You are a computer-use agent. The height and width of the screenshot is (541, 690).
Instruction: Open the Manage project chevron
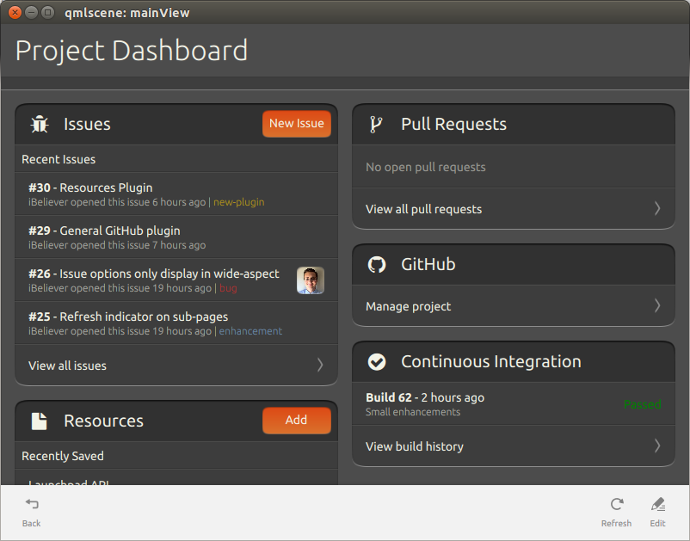[x=657, y=306]
